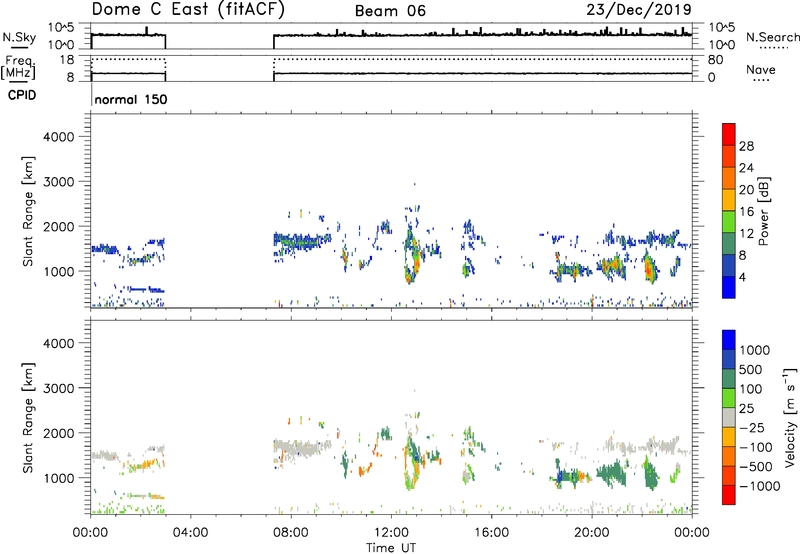800x554 pixels.
Task: Select the '28' label on Power colorbar
Action: coord(746,146)
